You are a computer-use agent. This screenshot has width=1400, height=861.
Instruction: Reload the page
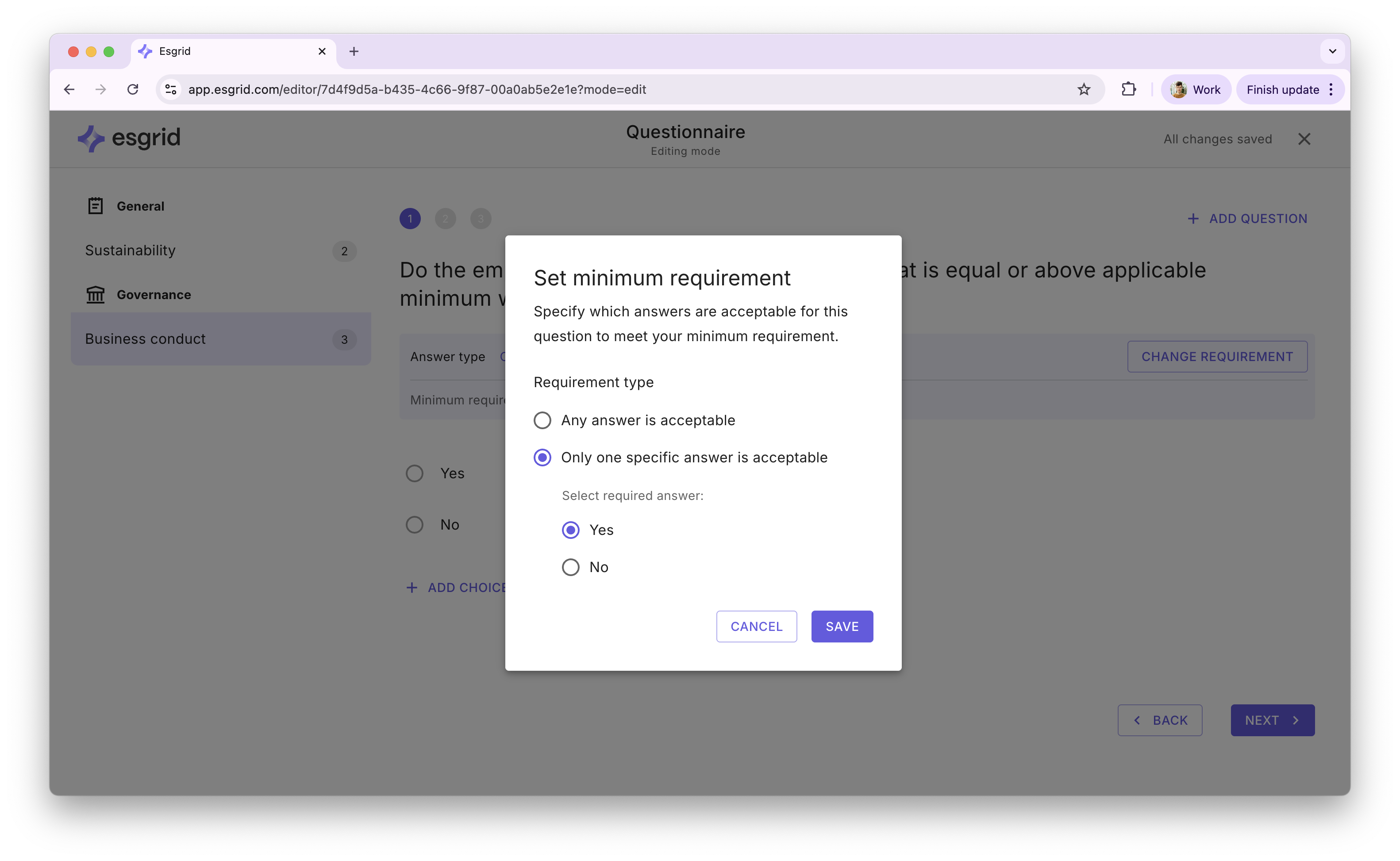[x=133, y=89]
